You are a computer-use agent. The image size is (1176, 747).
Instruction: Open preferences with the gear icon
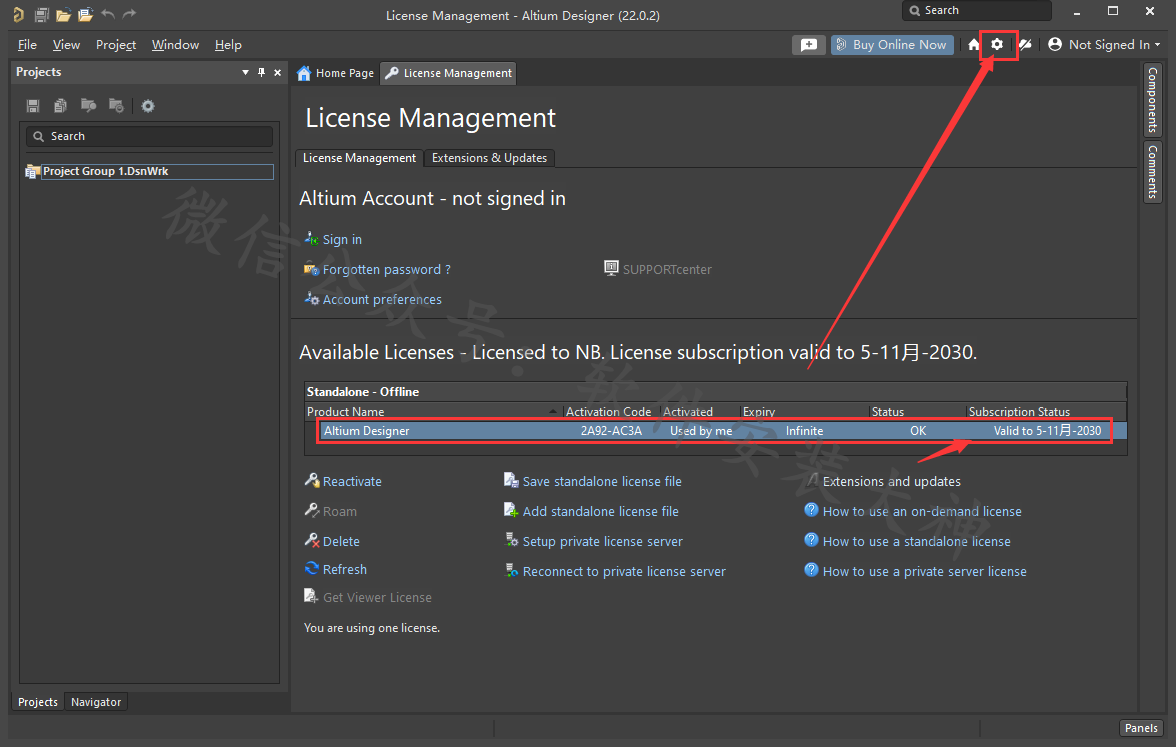coord(997,44)
